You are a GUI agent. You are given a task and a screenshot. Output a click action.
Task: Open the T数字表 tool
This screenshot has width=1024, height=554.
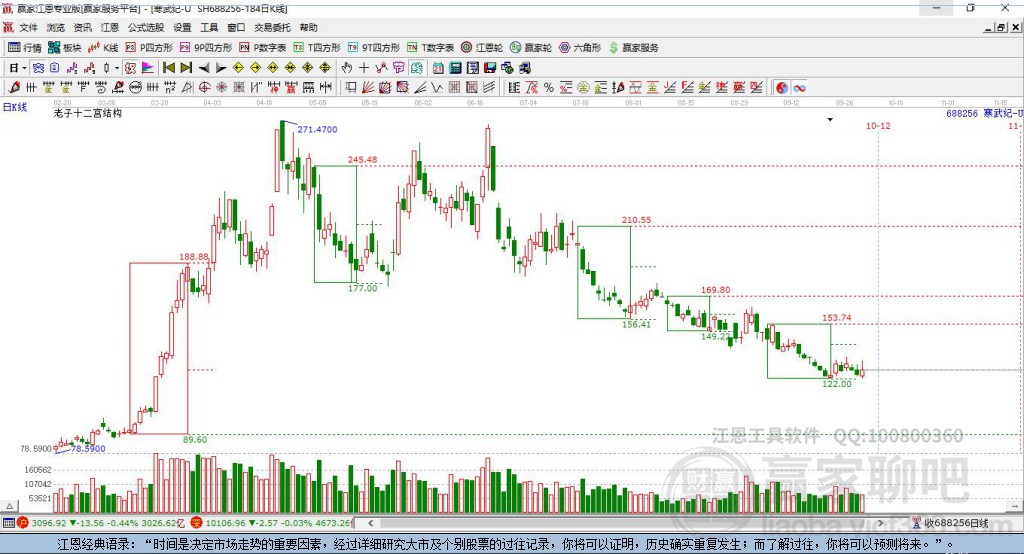430,48
